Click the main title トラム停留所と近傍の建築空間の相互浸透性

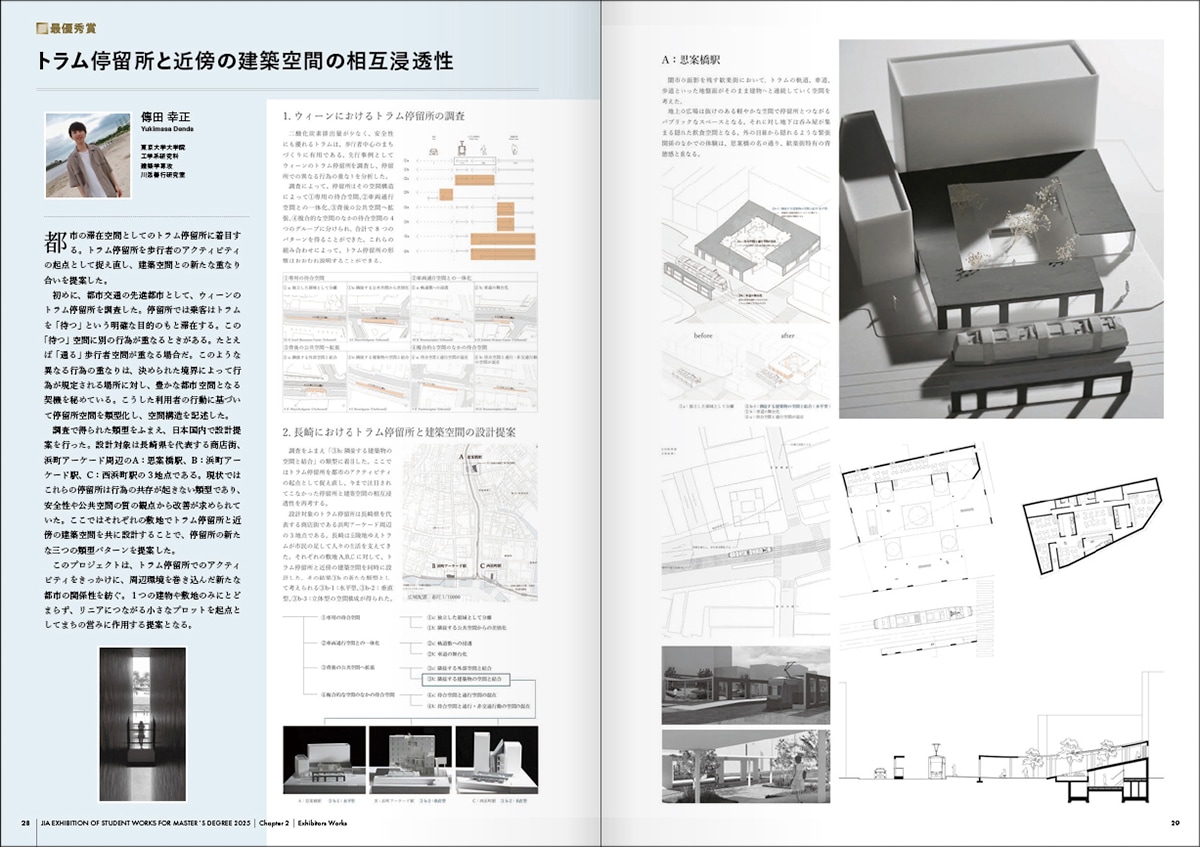pyautogui.click(x=245, y=61)
